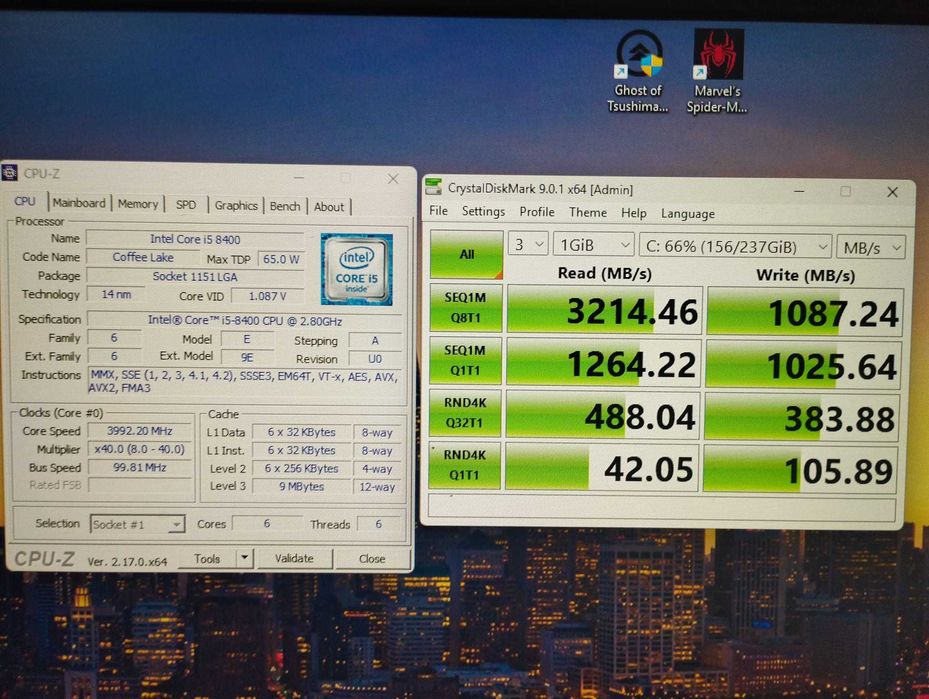Open the Settings menu
This screenshot has width=929, height=699.
483,211
